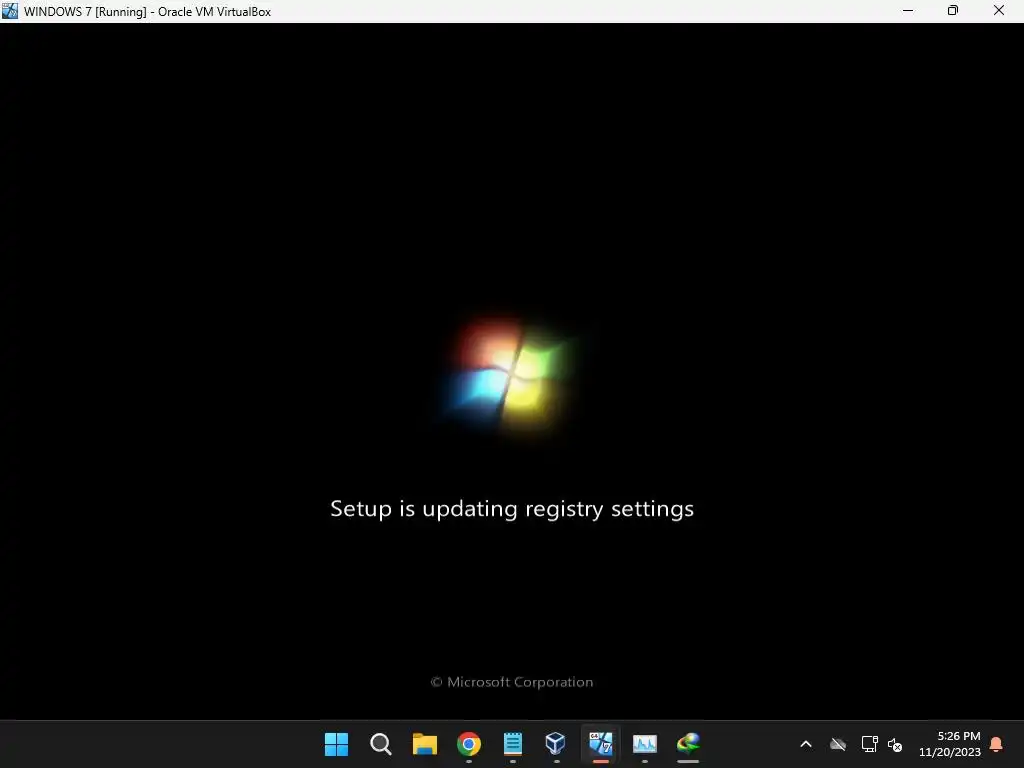Click the '© Microsoft Corporation' text
The width and height of the screenshot is (1024, 768).
(x=512, y=682)
